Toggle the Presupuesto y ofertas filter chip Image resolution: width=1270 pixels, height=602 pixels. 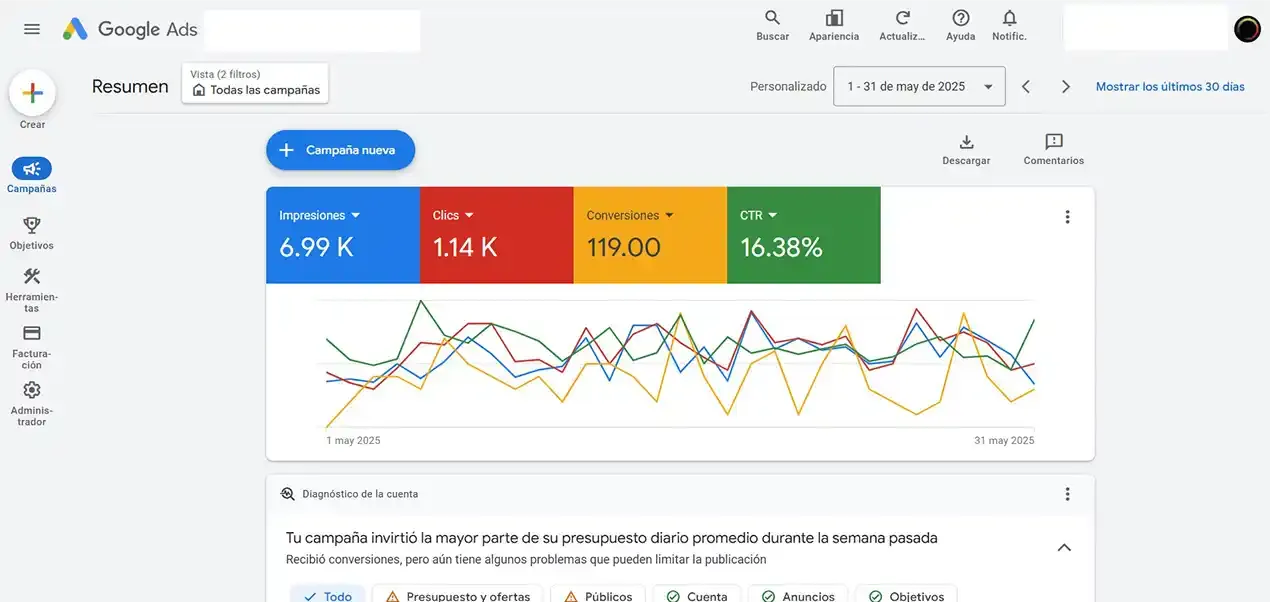[x=457, y=594]
